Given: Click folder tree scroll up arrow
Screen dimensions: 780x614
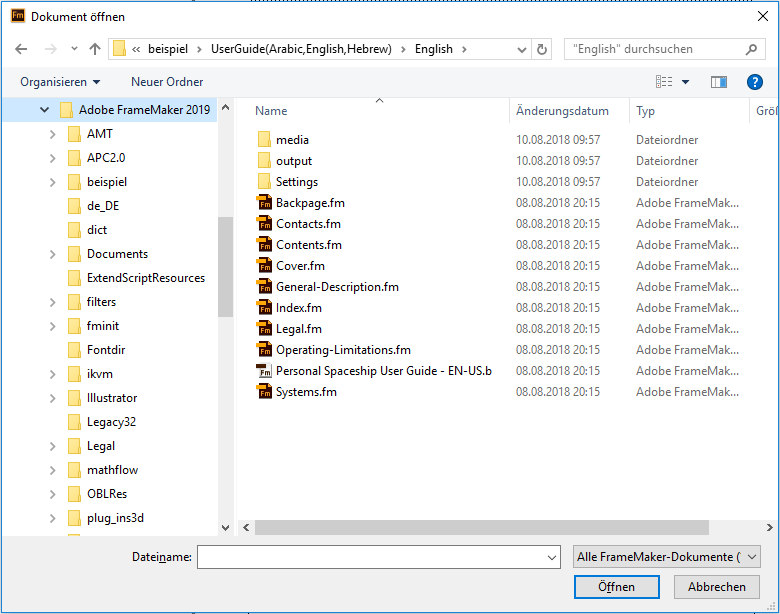Looking at the screenshot, I should tap(225, 107).
